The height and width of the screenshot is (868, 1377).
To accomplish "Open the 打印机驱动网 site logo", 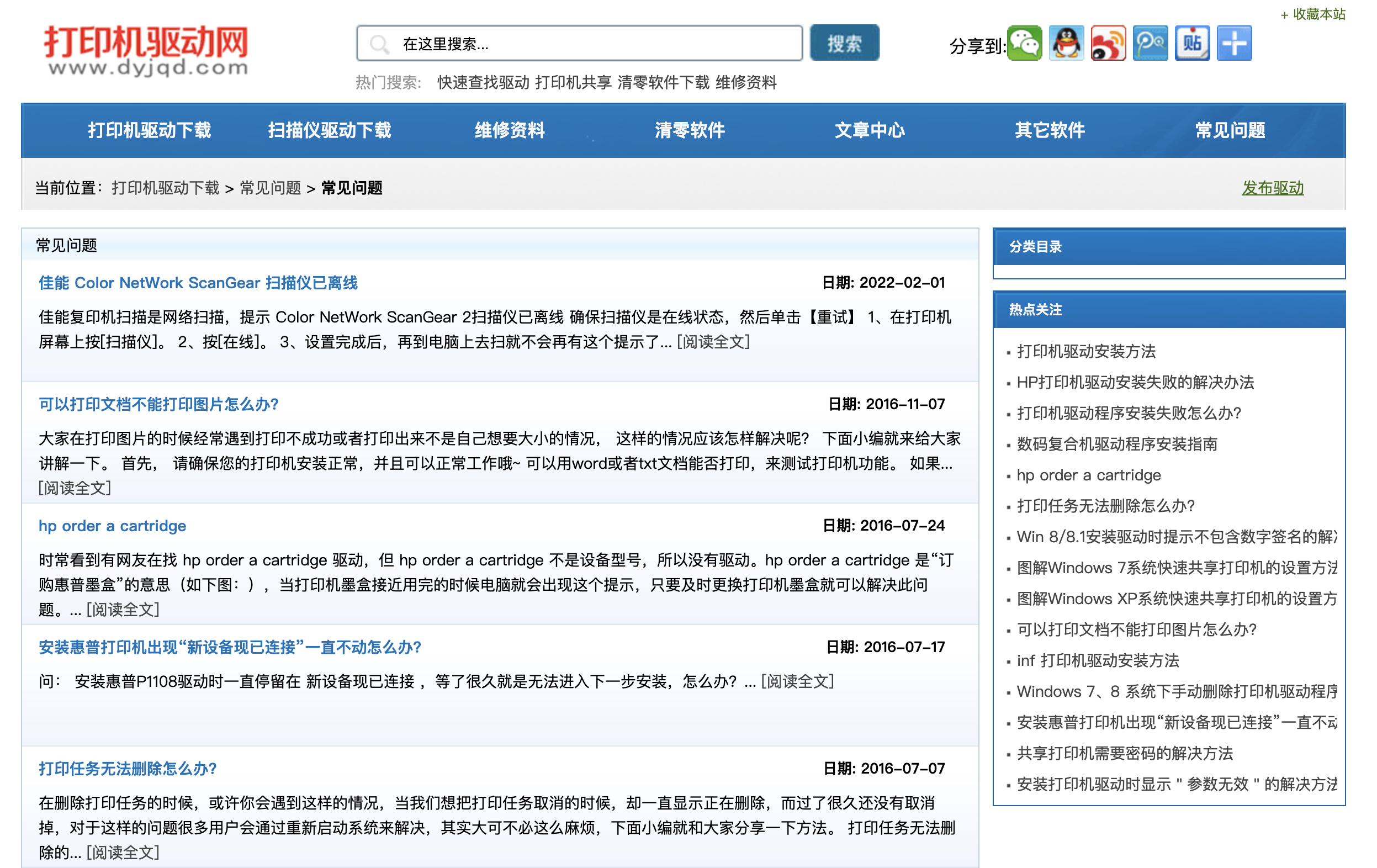I will [146, 50].
